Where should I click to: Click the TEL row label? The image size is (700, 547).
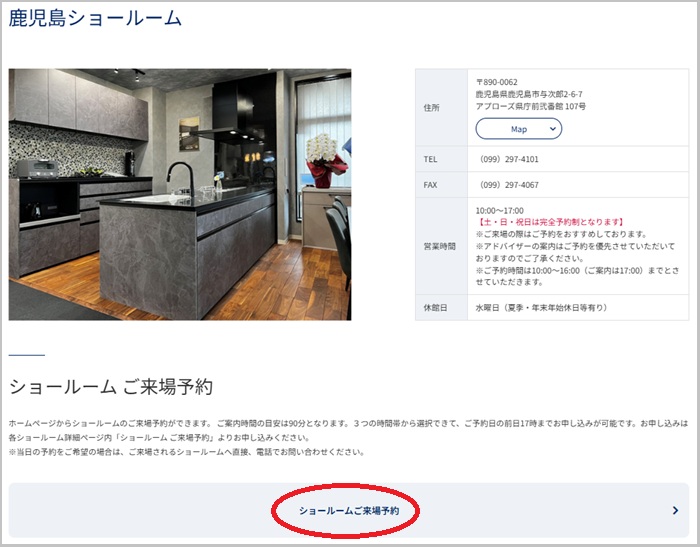click(x=431, y=159)
